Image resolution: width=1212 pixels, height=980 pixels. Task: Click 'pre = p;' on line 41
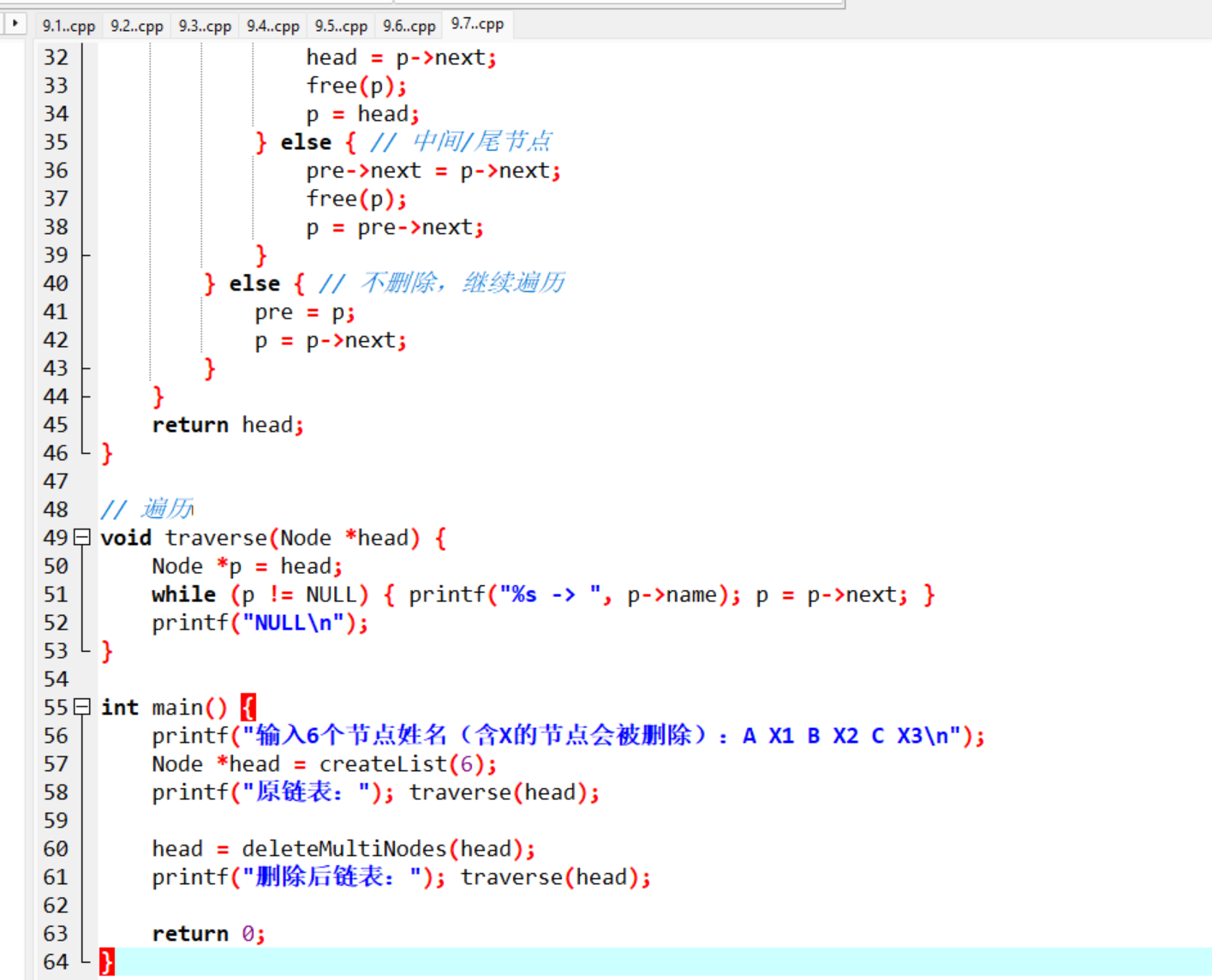pos(305,312)
